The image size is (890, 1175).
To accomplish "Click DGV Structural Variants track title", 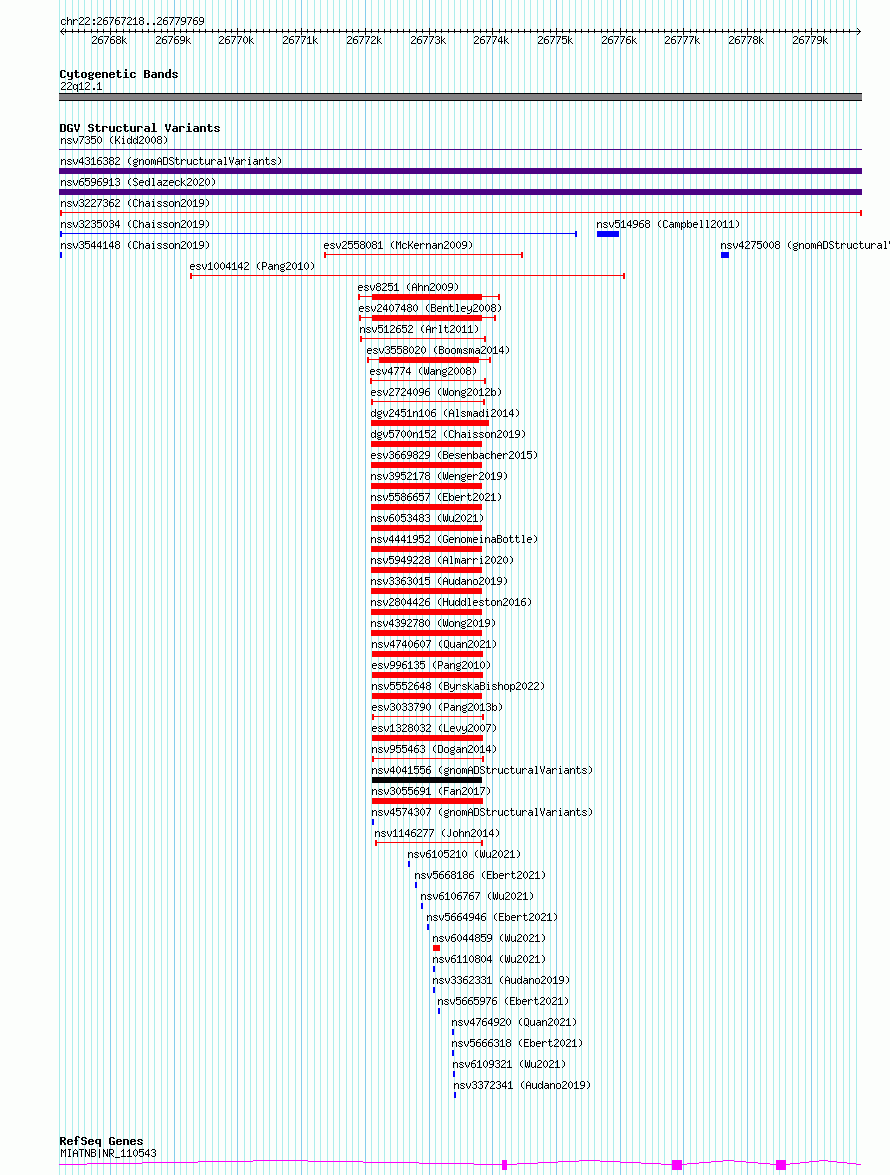I will (x=140, y=128).
